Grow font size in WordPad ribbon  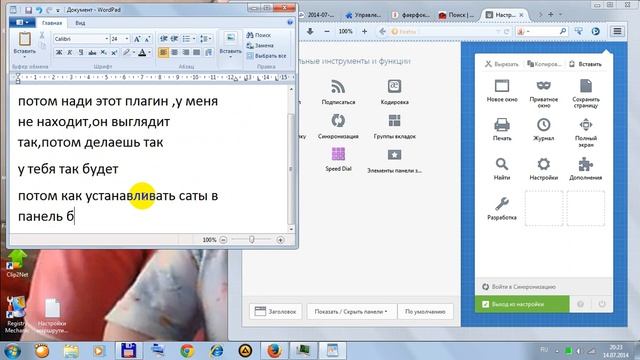pyautogui.click(x=137, y=39)
